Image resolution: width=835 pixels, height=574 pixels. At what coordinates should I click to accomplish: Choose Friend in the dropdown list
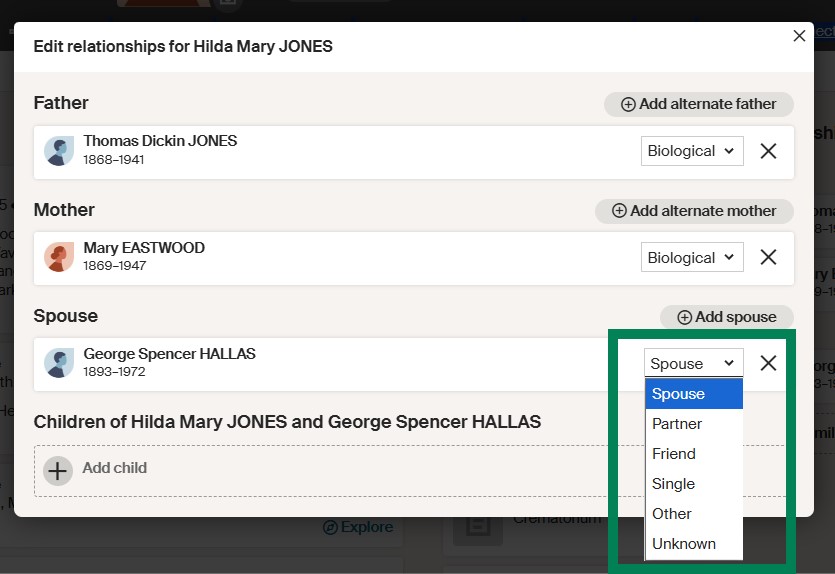pyautogui.click(x=674, y=454)
